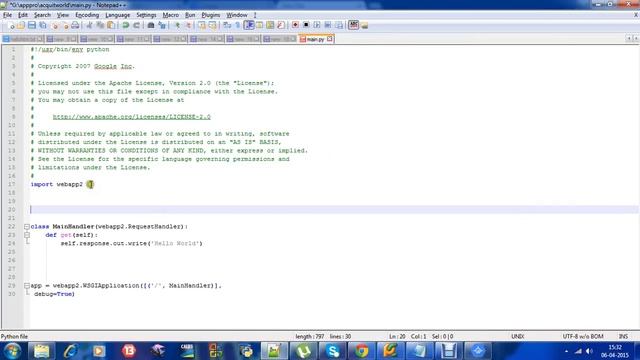Click the Zoom In toolbar icon
The height and width of the screenshot is (360, 640).
(x=177, y=25)
